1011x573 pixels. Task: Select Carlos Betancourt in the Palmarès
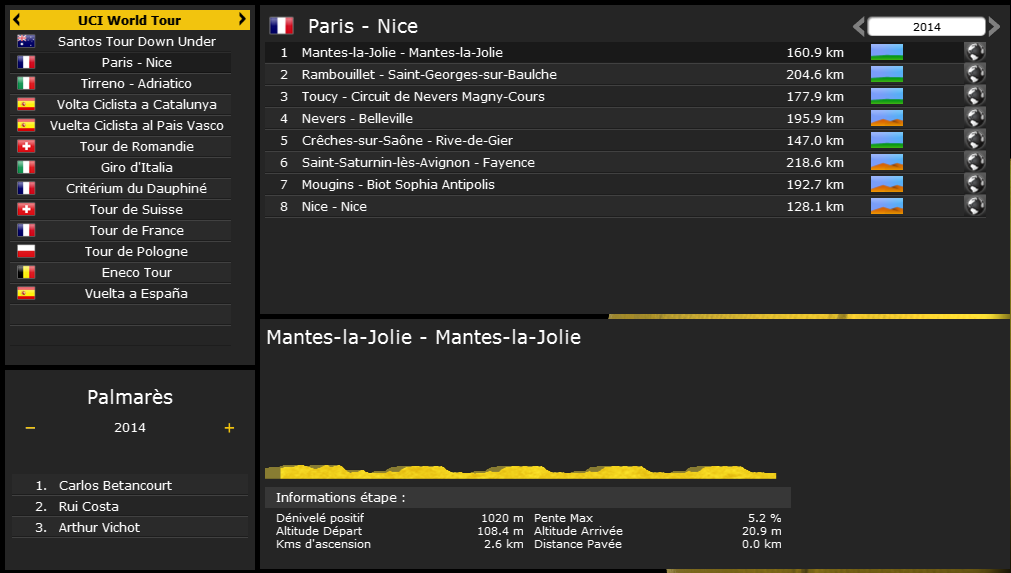[115, 485]
